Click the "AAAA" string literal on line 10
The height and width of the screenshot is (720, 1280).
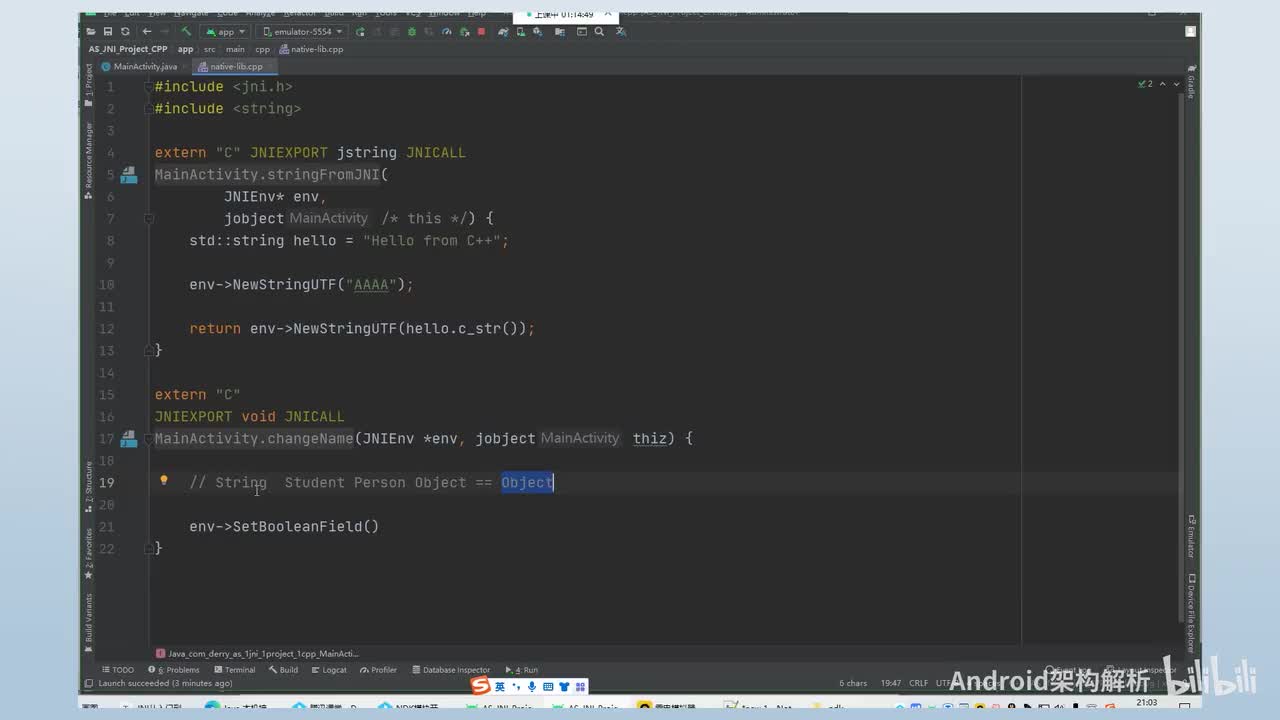(x=371, y=285)
